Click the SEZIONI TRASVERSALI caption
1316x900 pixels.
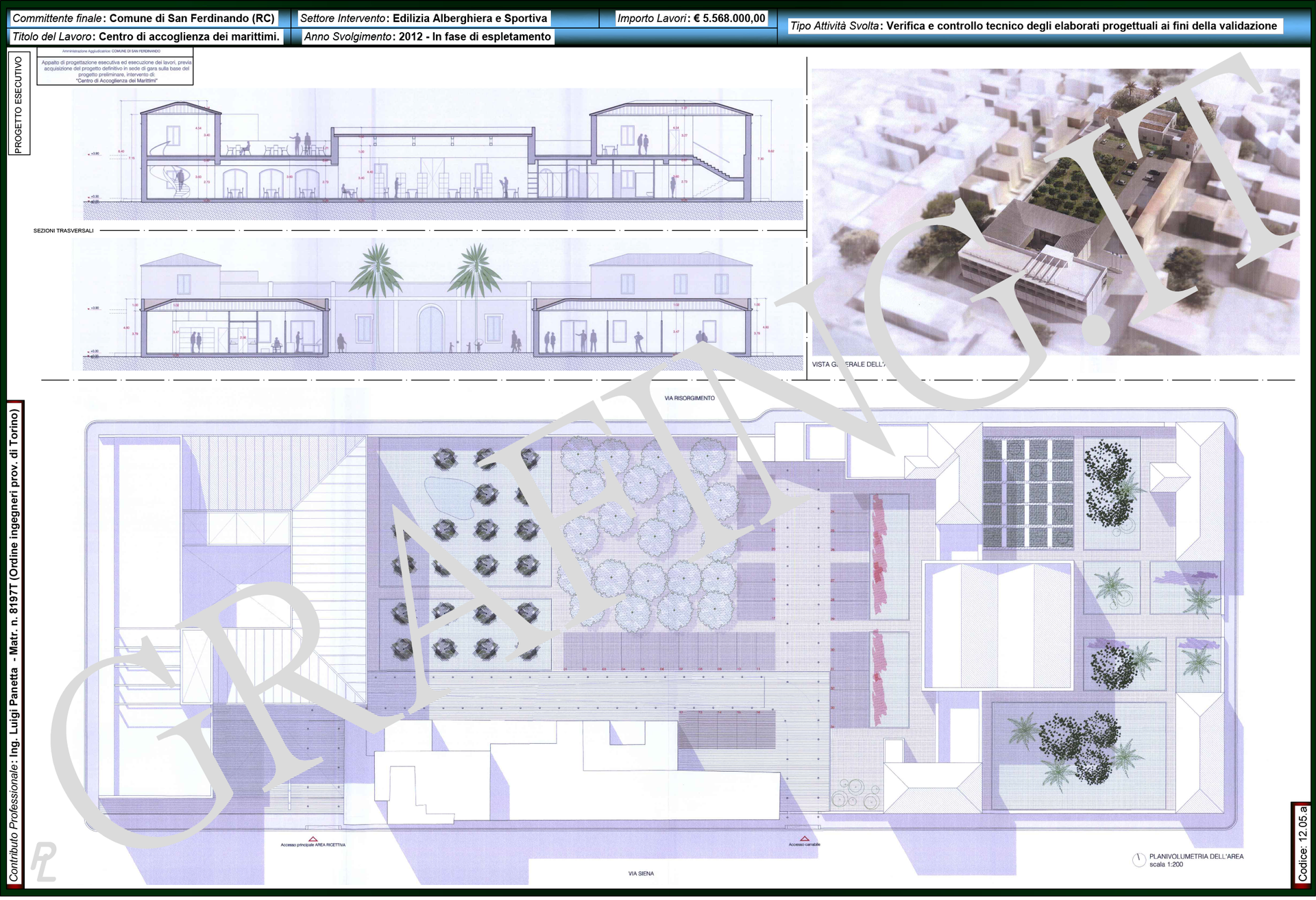(x=63, y=231)
